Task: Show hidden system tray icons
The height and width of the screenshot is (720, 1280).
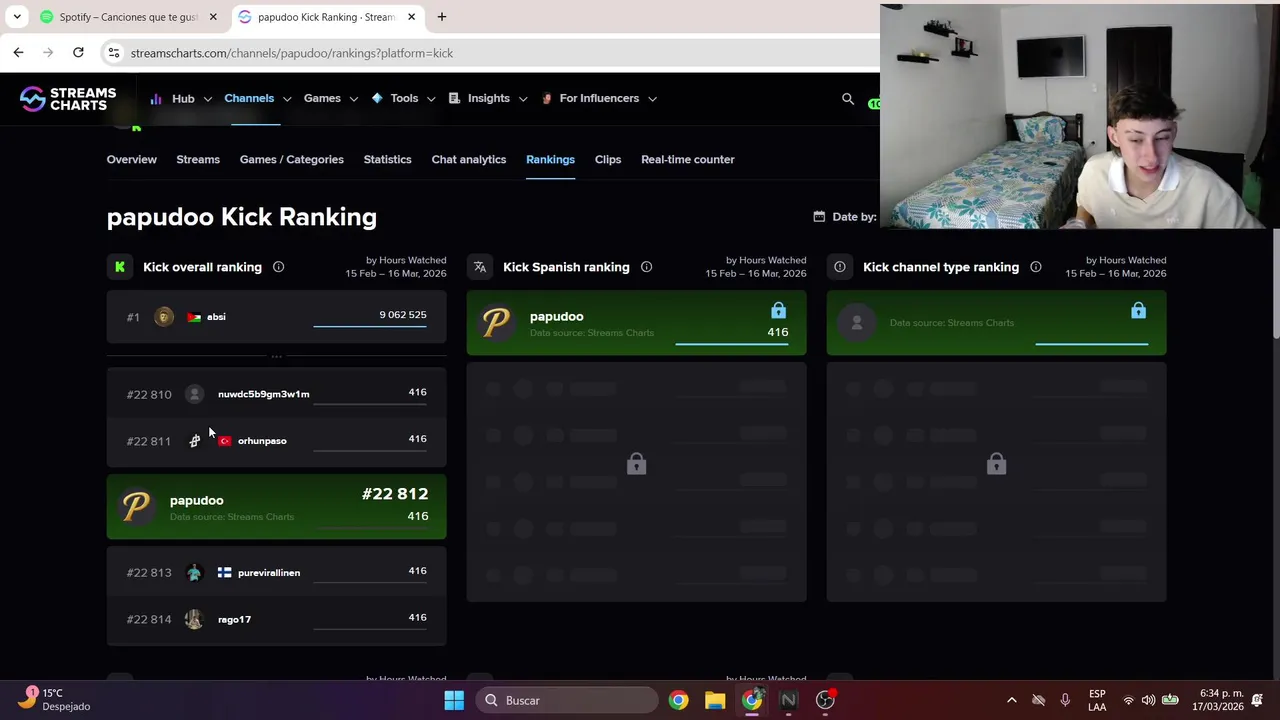Action: pyautogui.click(x=1011, y=700)
